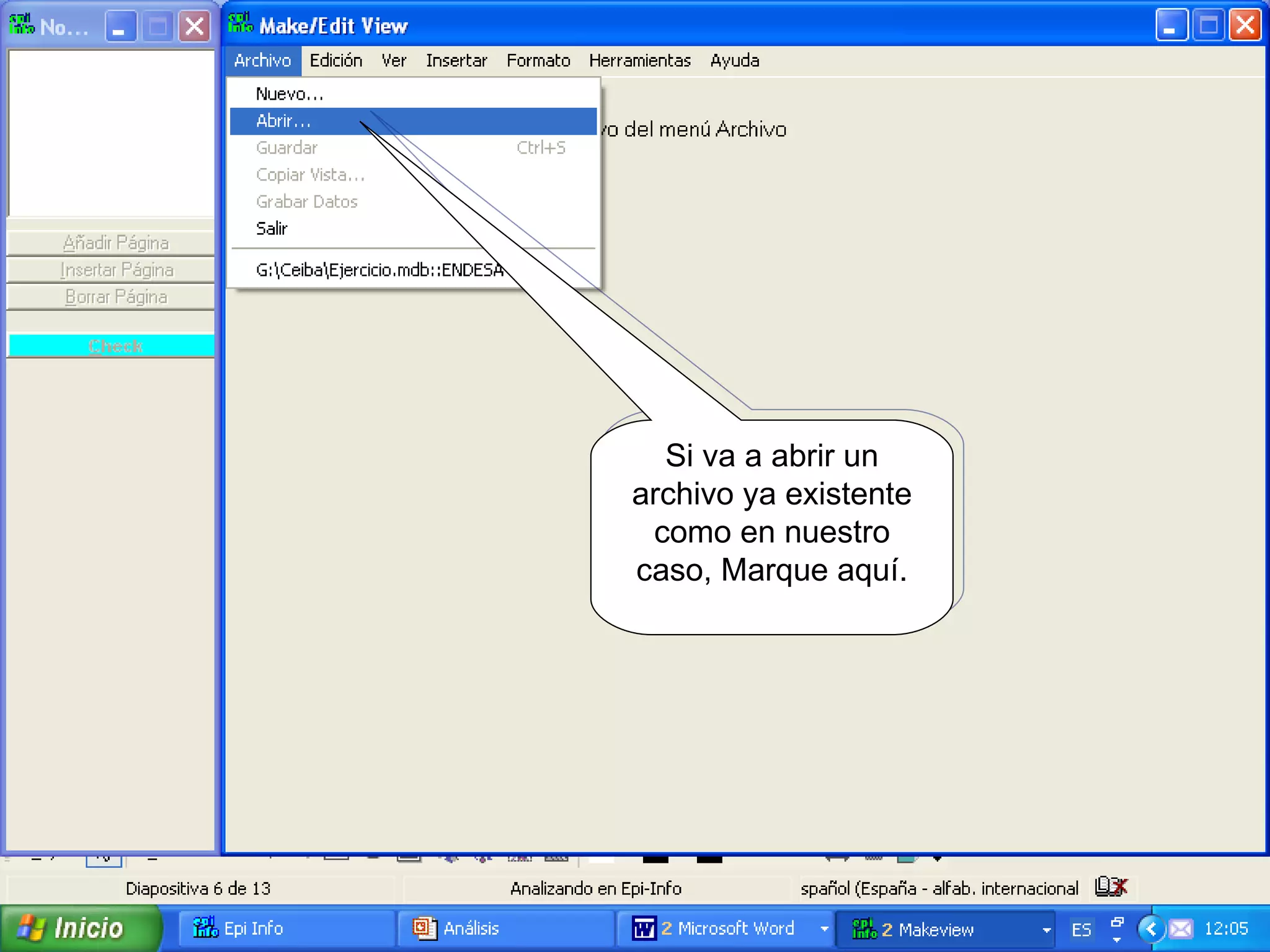Viewport: 1270px width, 952px height.
Task: Expand Microsoft Word taskbar group arrow
Action: click(824, 928)
